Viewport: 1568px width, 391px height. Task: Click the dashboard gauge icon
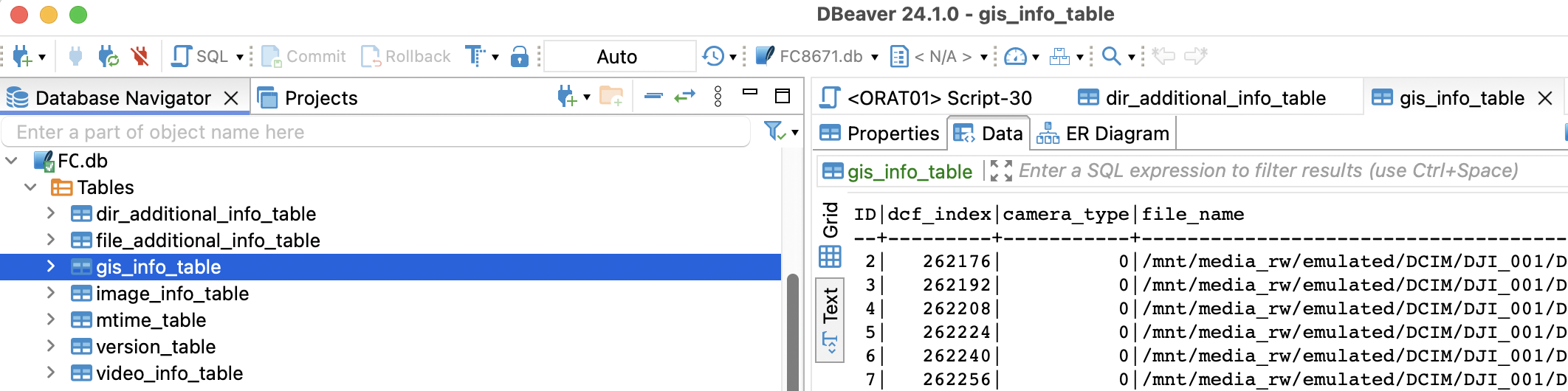click(1016, 56)
